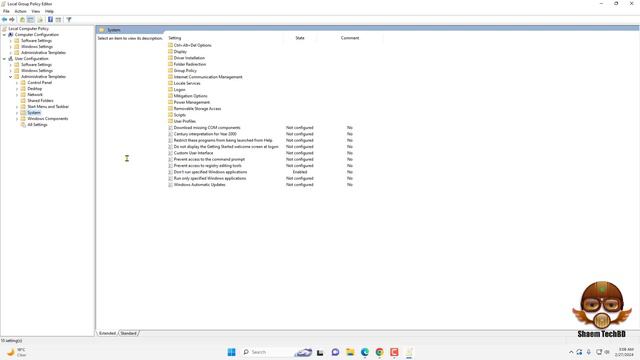Expand the Start Menu and Taskbar node
Screen dimensions: 640x360
click(x=17, y=107)
